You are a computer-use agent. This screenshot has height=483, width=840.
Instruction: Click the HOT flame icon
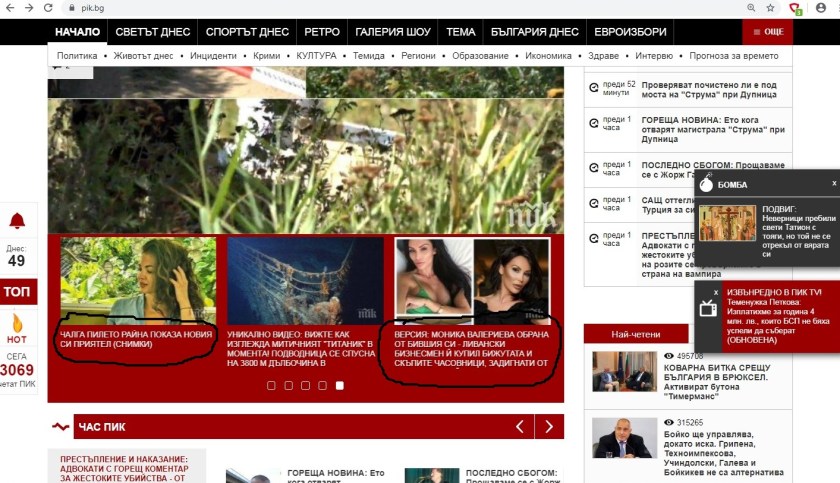17,325
